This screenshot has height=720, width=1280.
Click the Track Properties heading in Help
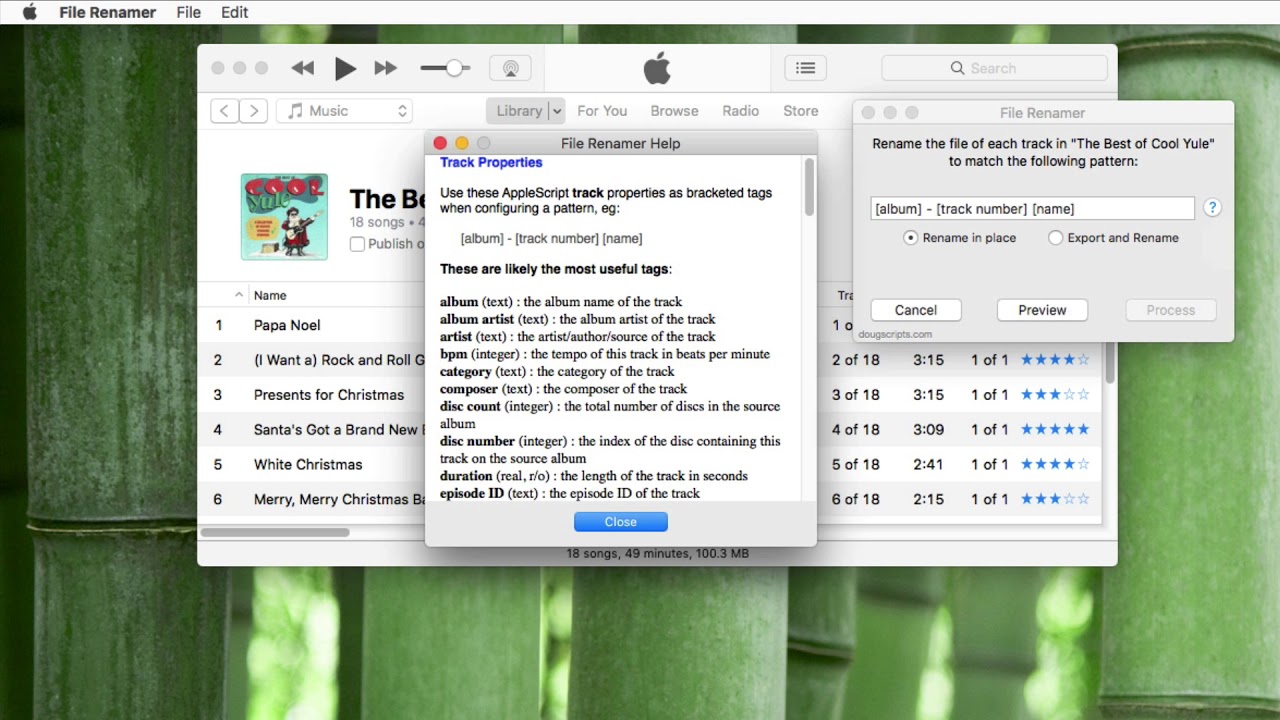click(491, 163)
